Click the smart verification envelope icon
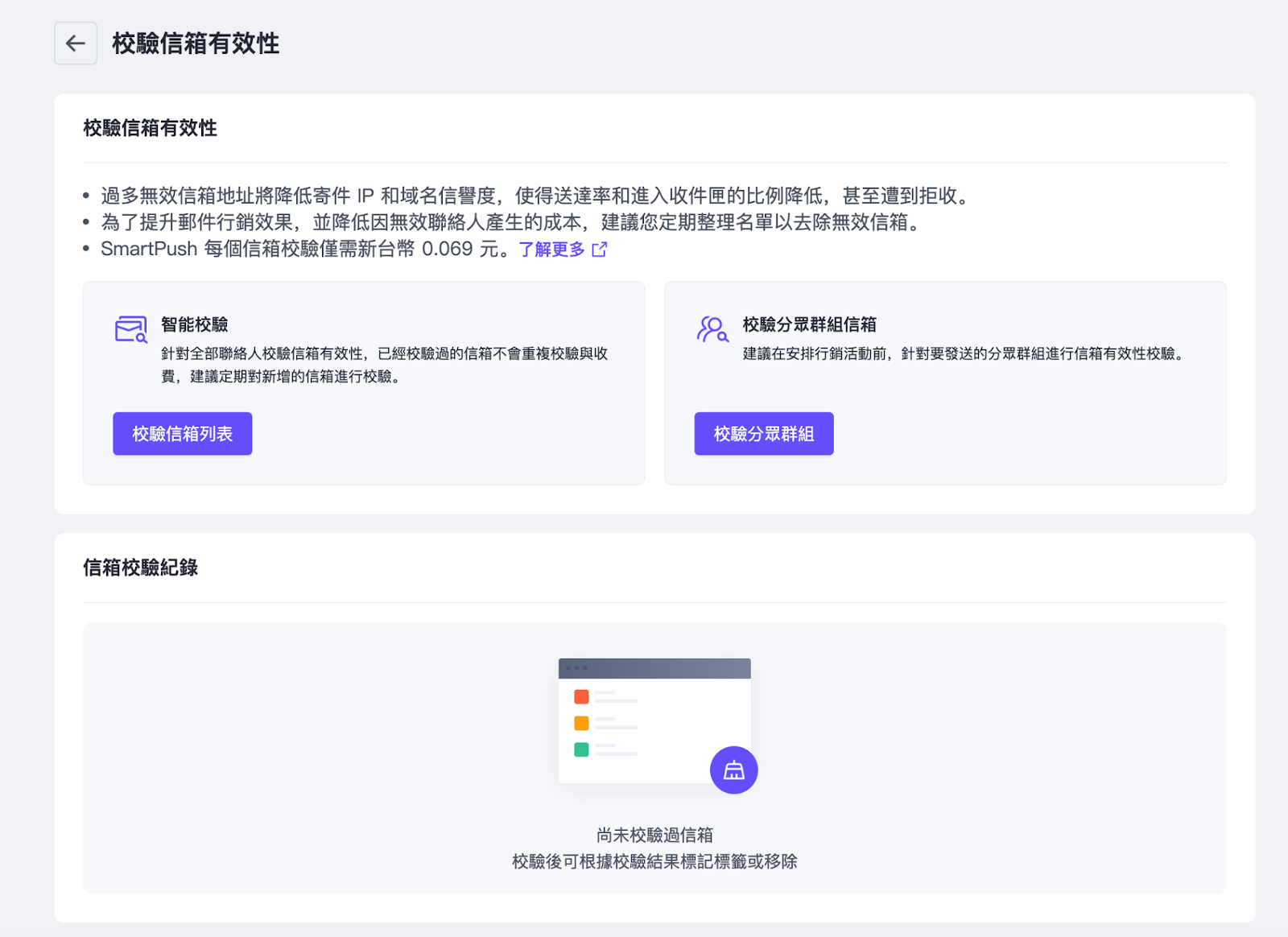Viewport: 1288px width, 937px height. click(x=130, y=329)
